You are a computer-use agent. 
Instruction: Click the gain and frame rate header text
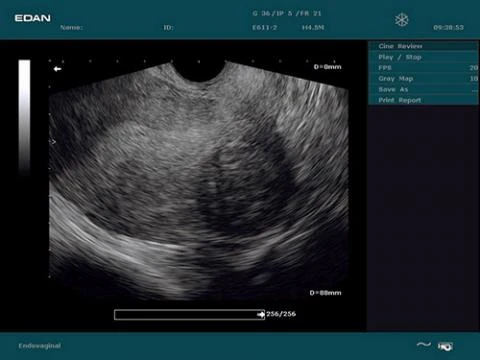tap(287, 14)
